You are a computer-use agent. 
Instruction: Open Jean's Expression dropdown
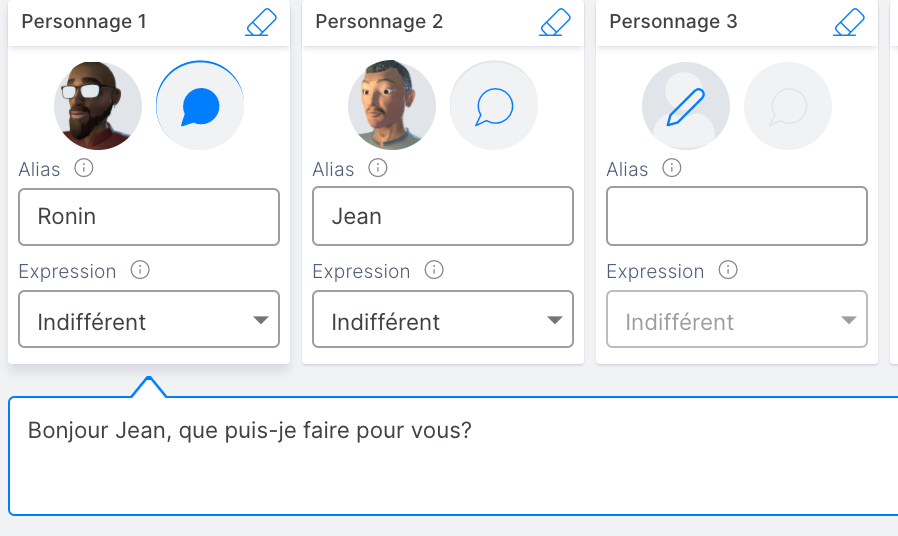443,319
